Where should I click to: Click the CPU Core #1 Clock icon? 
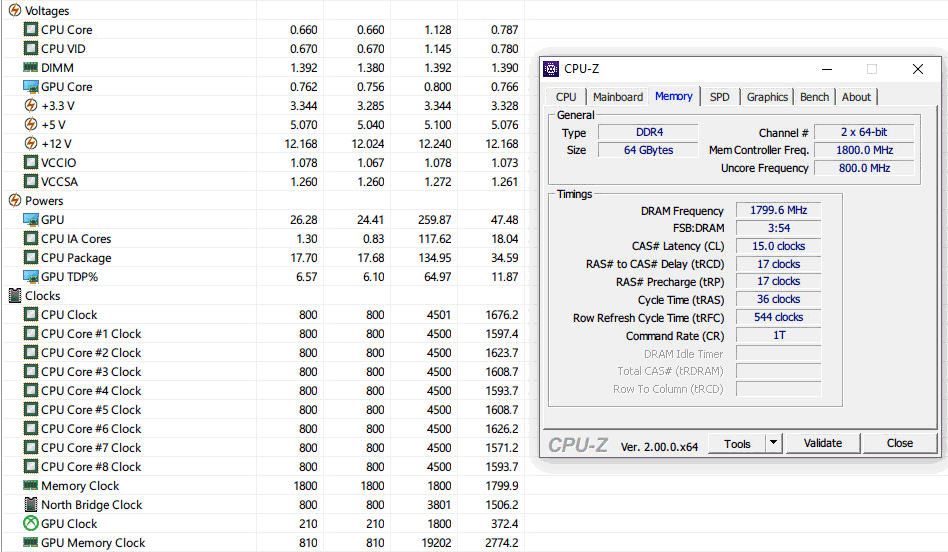point(30,333)
